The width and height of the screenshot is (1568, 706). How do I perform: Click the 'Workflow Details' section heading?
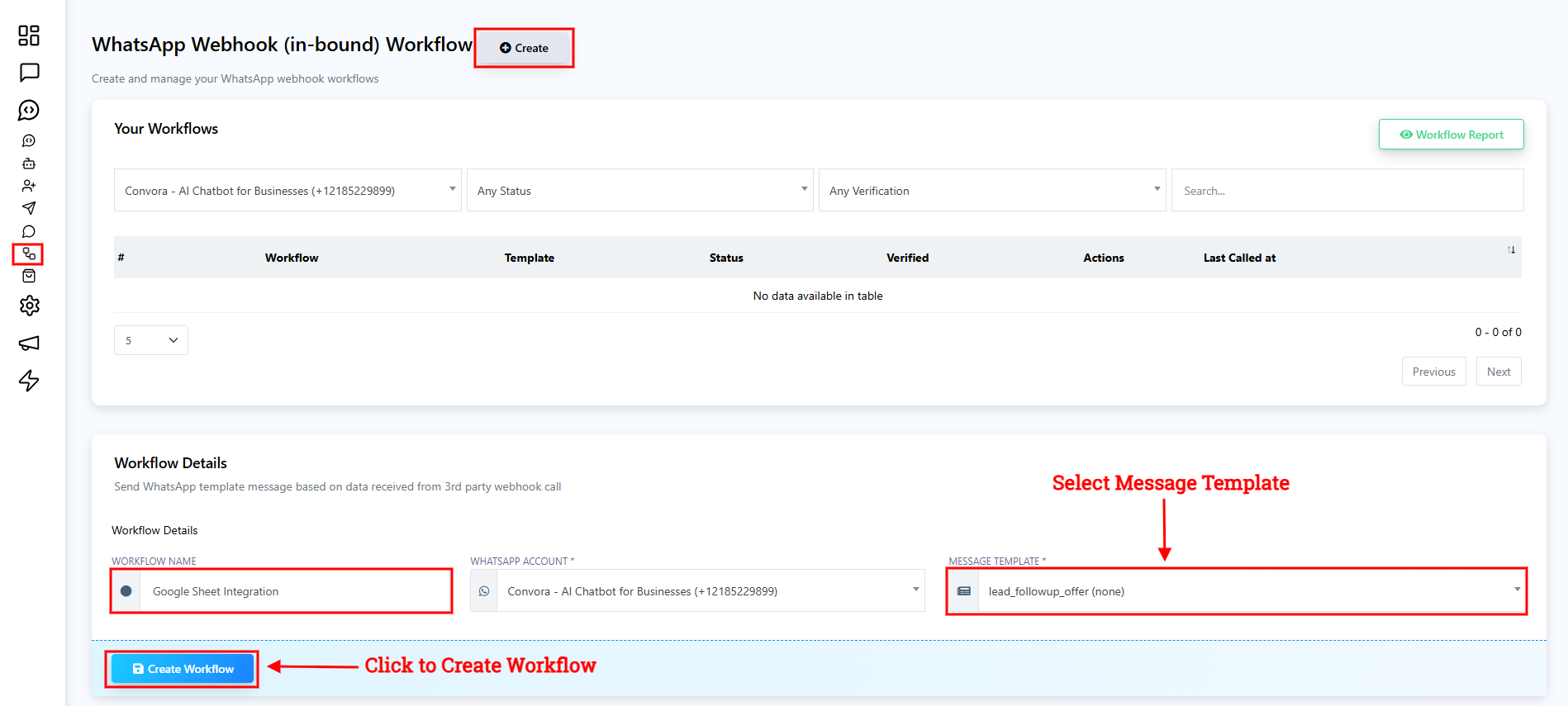click(x=170, y=463)
